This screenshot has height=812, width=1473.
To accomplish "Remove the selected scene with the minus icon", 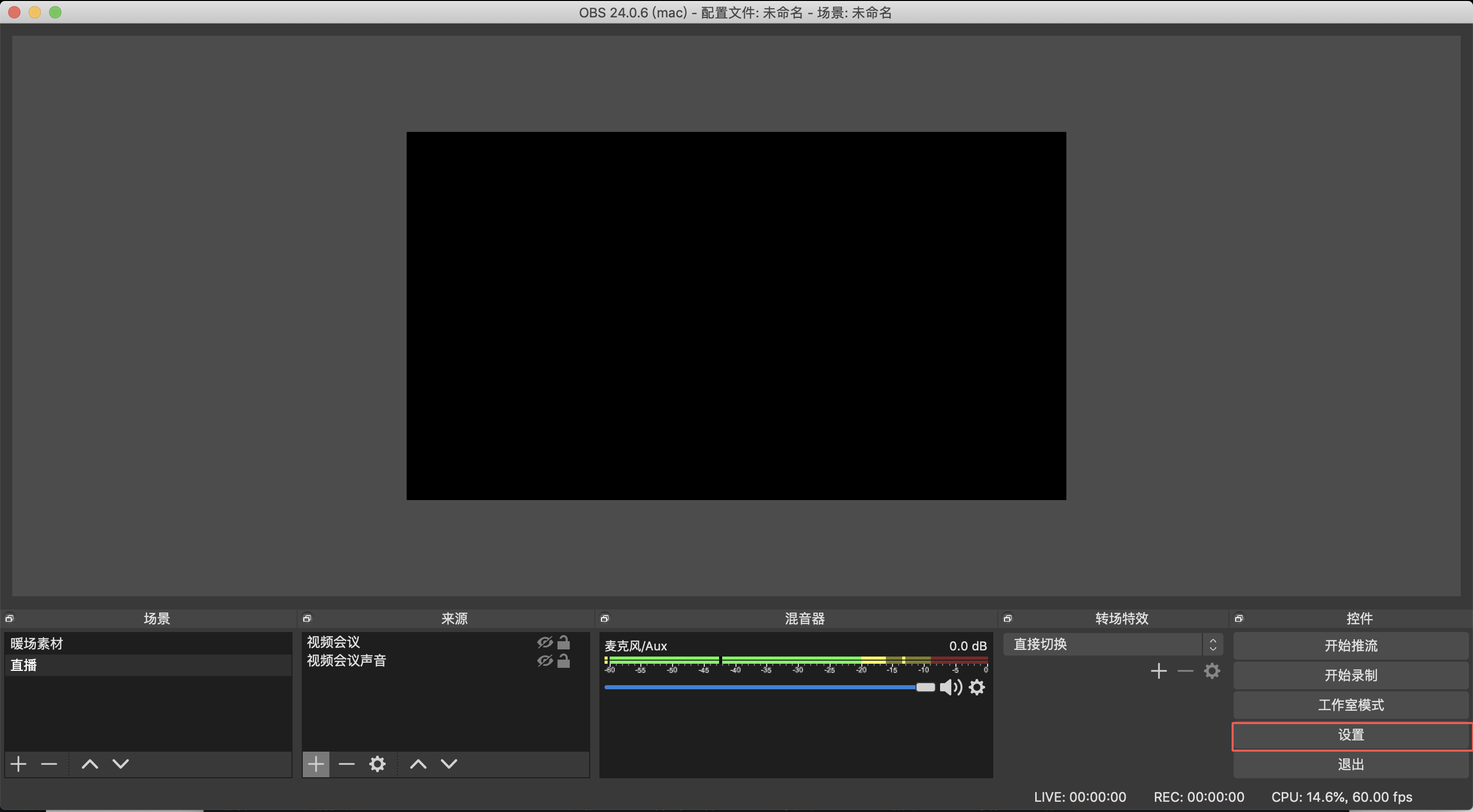I will tap(49, 764).
